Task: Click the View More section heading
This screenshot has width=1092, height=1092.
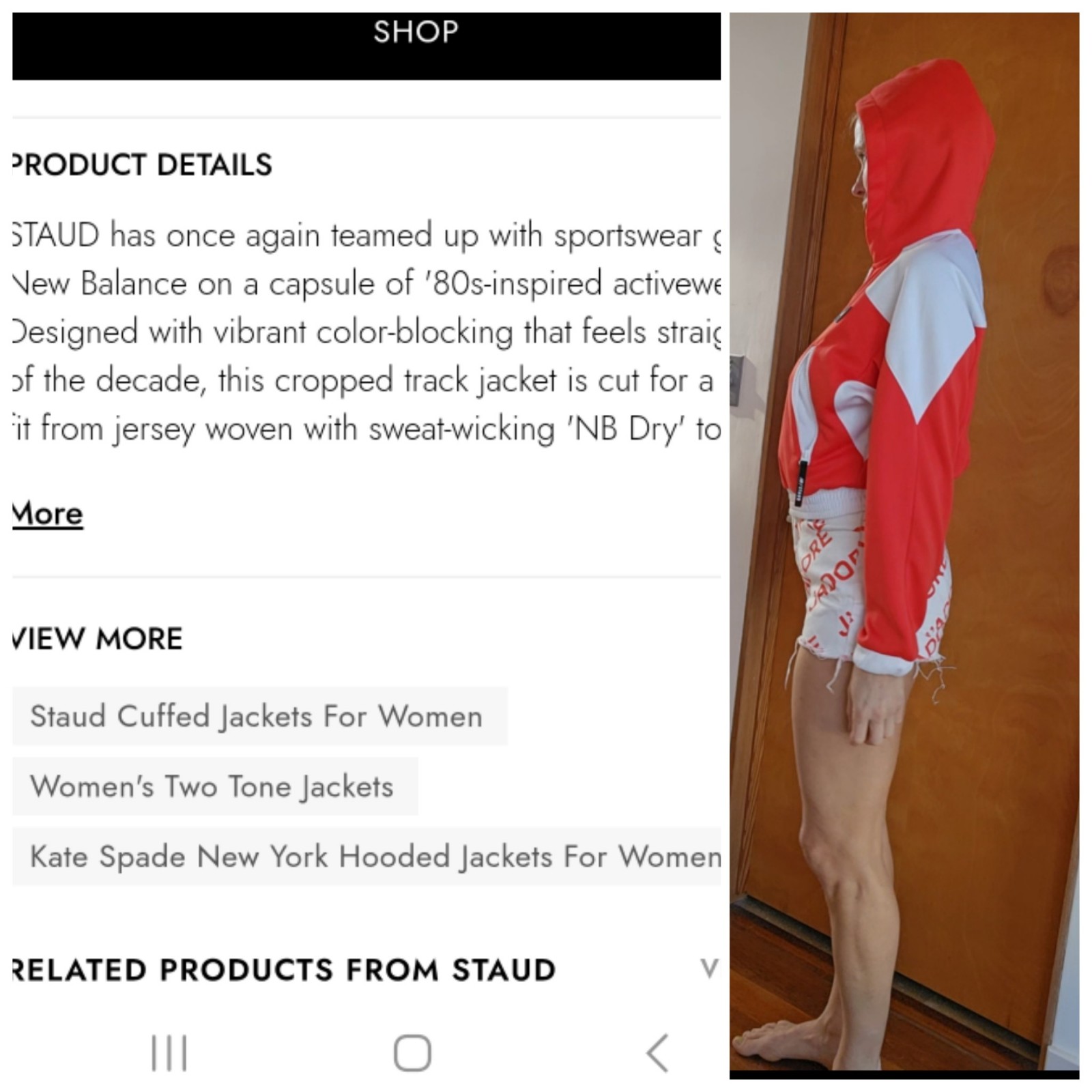Action: (98, 639)
